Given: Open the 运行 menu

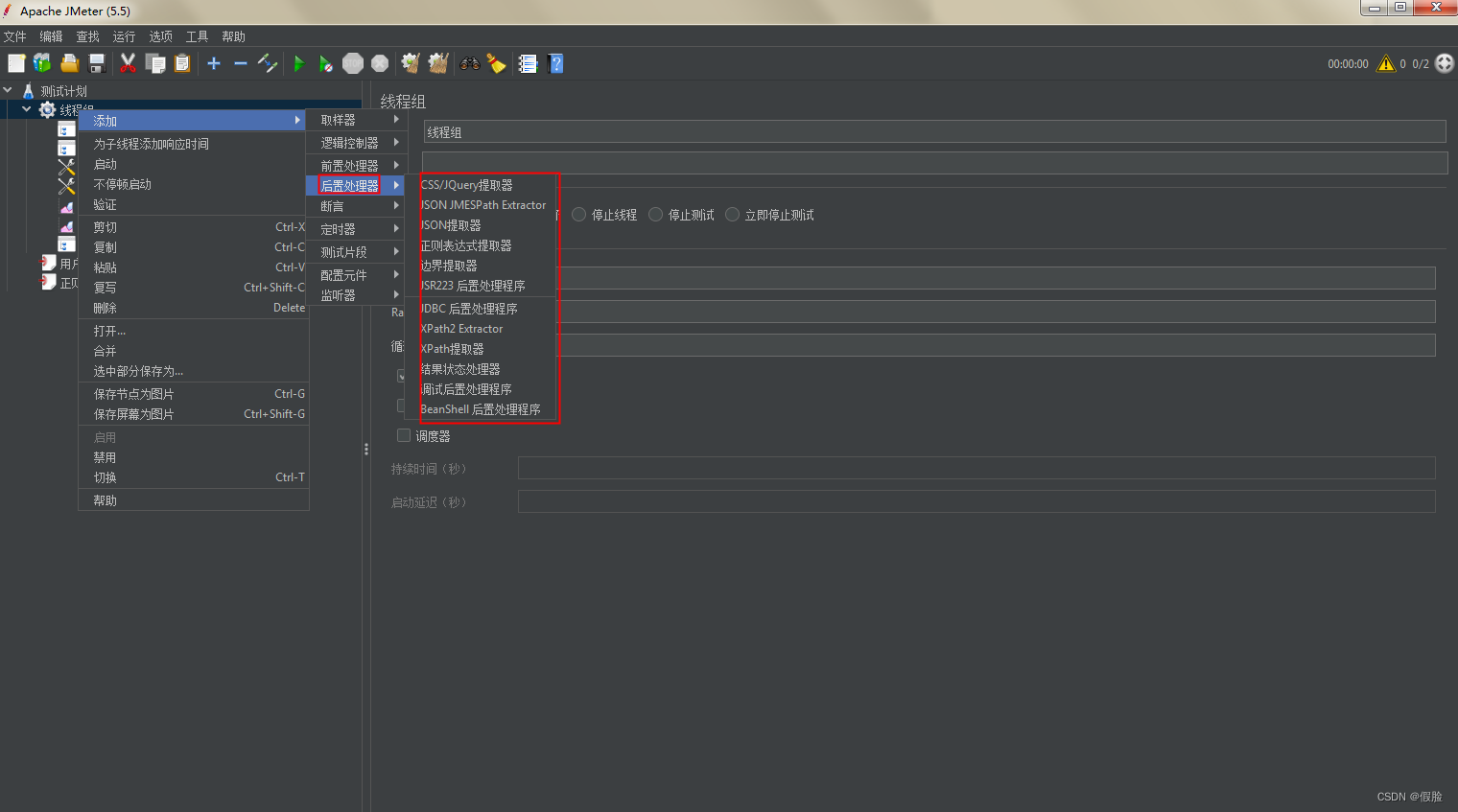Looking at the screenshot, I should [x=124, y=36].
